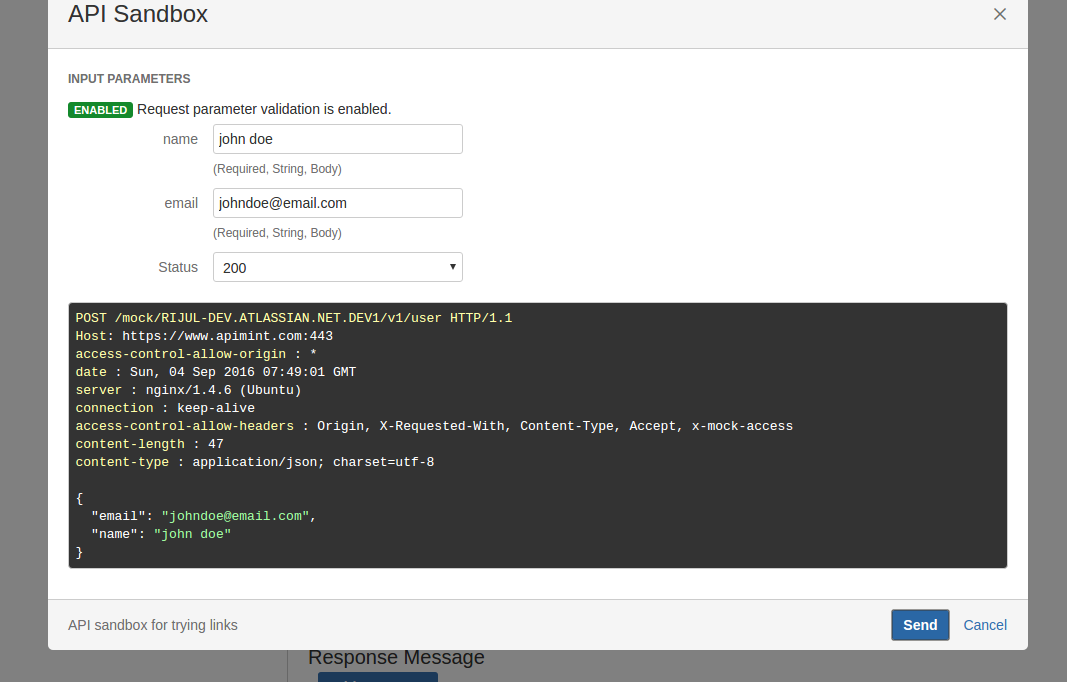Click the Response Message heading behind the dialog
This screenshot has width=1067, height=682.
tap(396, 657)
